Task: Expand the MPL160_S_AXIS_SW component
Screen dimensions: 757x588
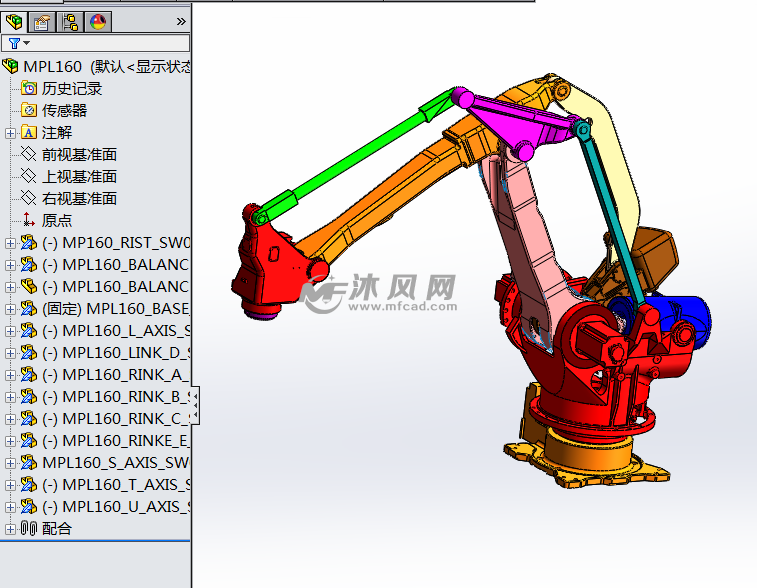Action: (10, 463)
